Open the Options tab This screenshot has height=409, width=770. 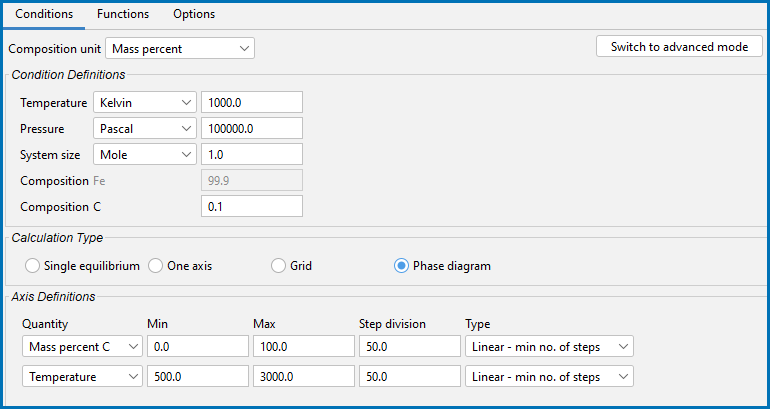point(194,14)
